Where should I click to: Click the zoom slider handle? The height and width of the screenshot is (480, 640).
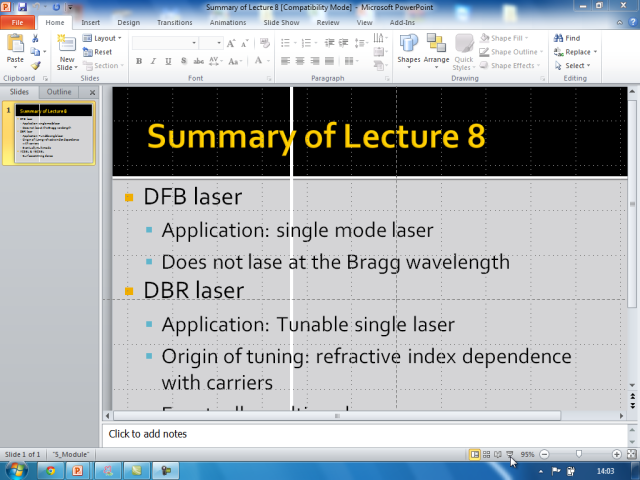tap(578, 454)
